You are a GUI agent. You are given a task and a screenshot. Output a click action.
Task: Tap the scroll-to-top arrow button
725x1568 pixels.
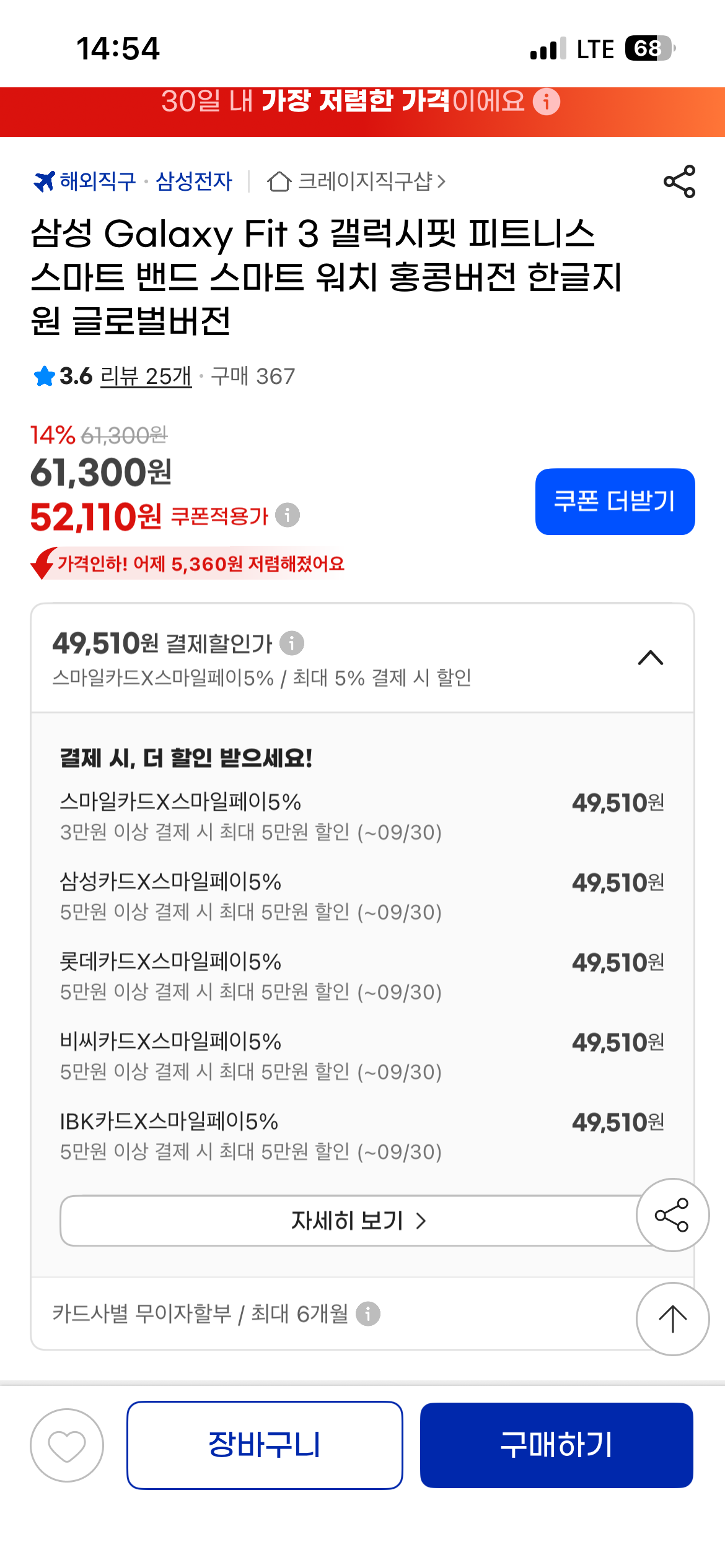(x=672, y=1318)
